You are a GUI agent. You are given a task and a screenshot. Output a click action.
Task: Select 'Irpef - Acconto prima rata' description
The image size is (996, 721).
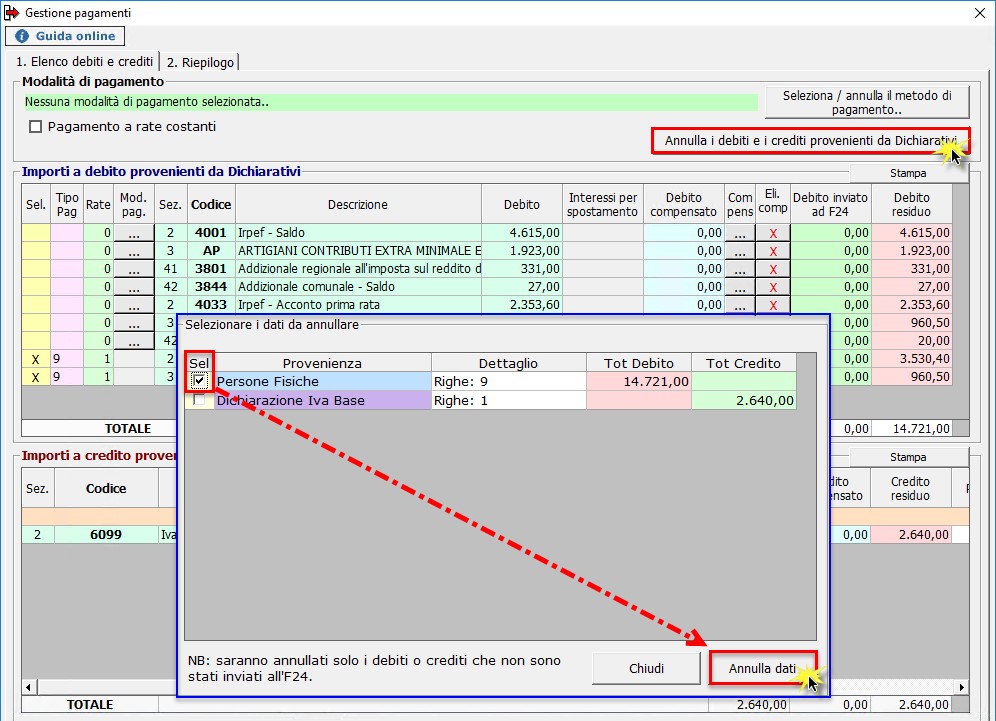359,305
